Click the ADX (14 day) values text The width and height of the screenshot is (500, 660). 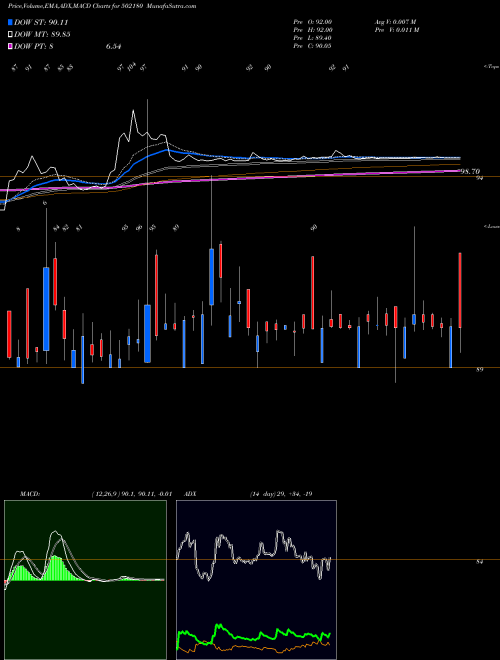click(x=281, y=494)
